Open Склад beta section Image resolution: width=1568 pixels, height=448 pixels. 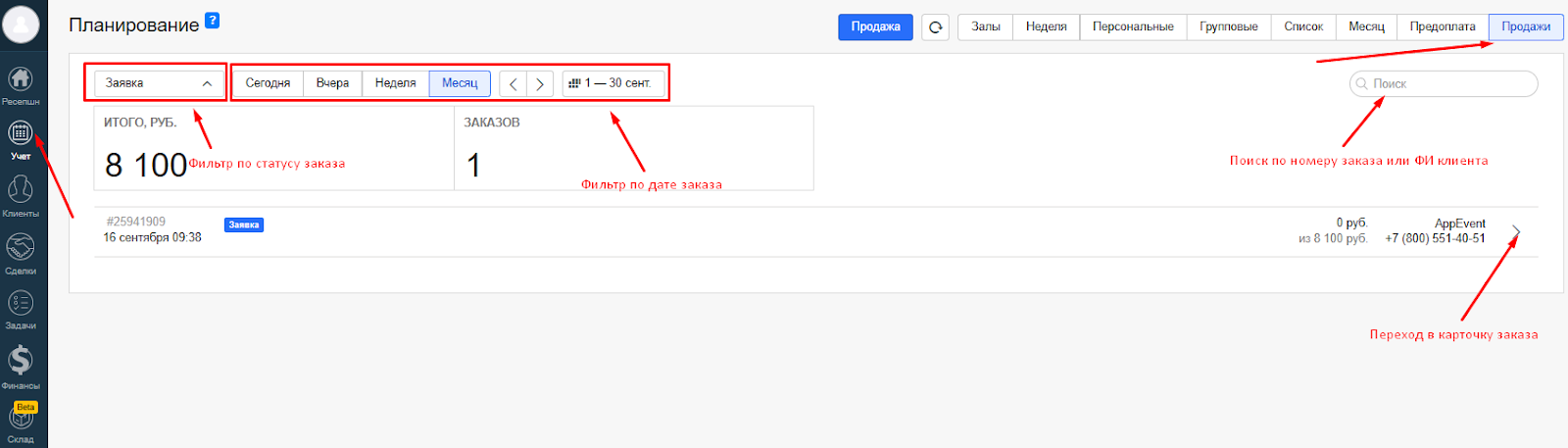21,420
